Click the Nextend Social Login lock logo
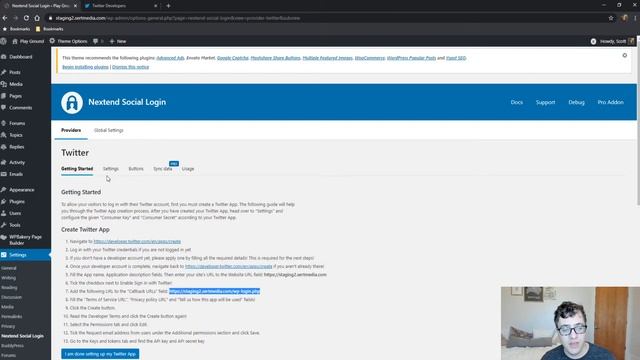 click(72, 102)
